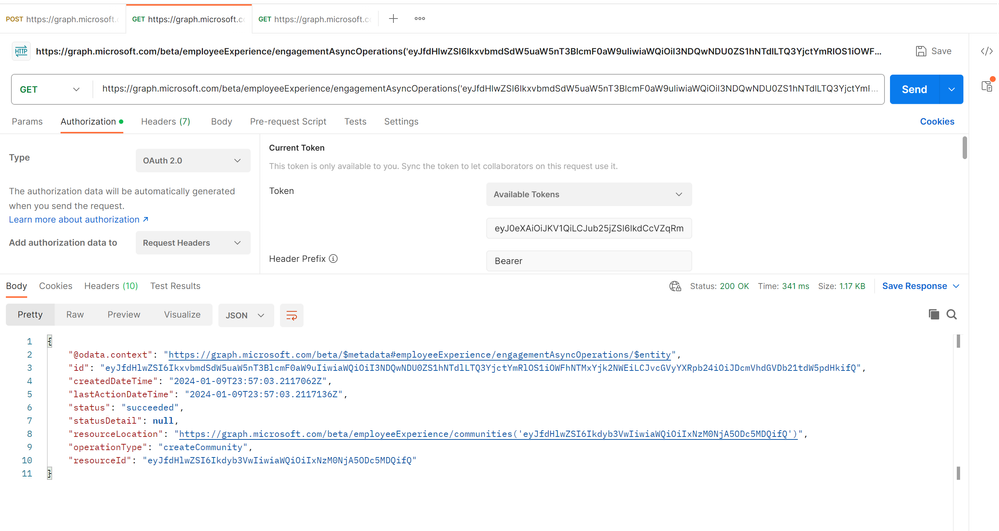Viewport: 999px width, 531px height.
Task: Open the response Cookies tab
Action: coord(55,286)
